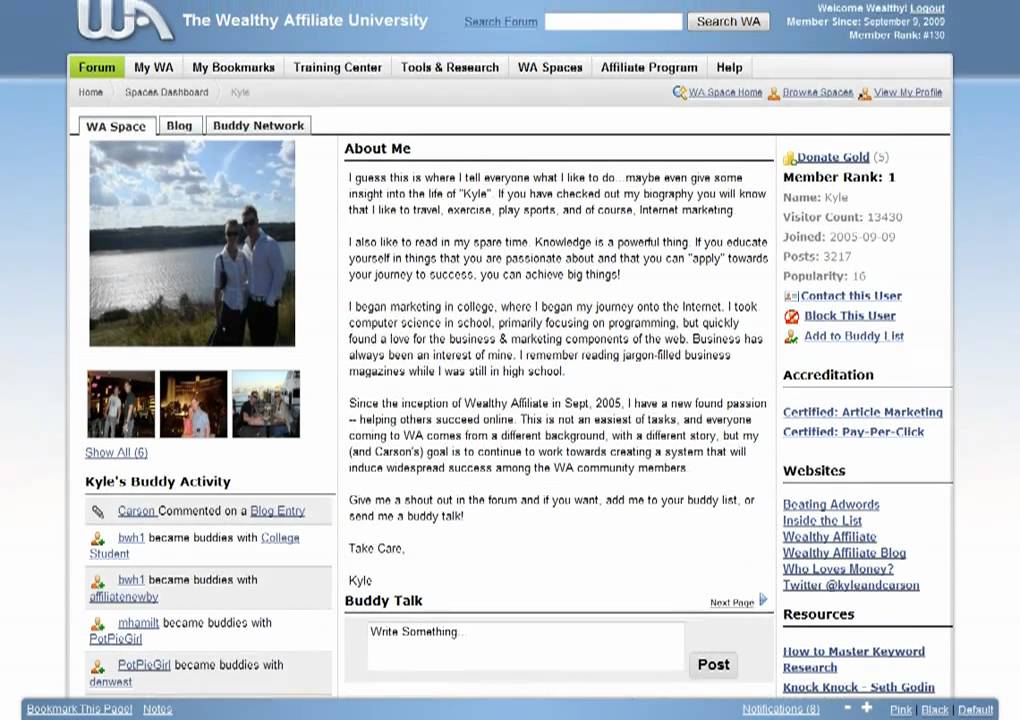Open the Training Center menu
This screenshot has width=1020, height=720.
[x=338, y=67]
